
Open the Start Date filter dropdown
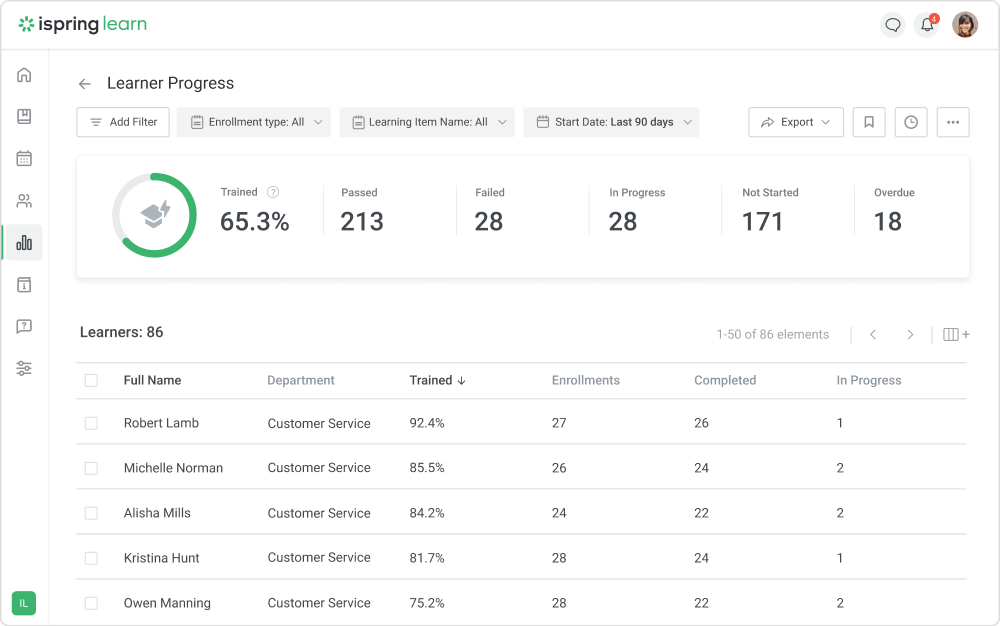tap(611, 122)
